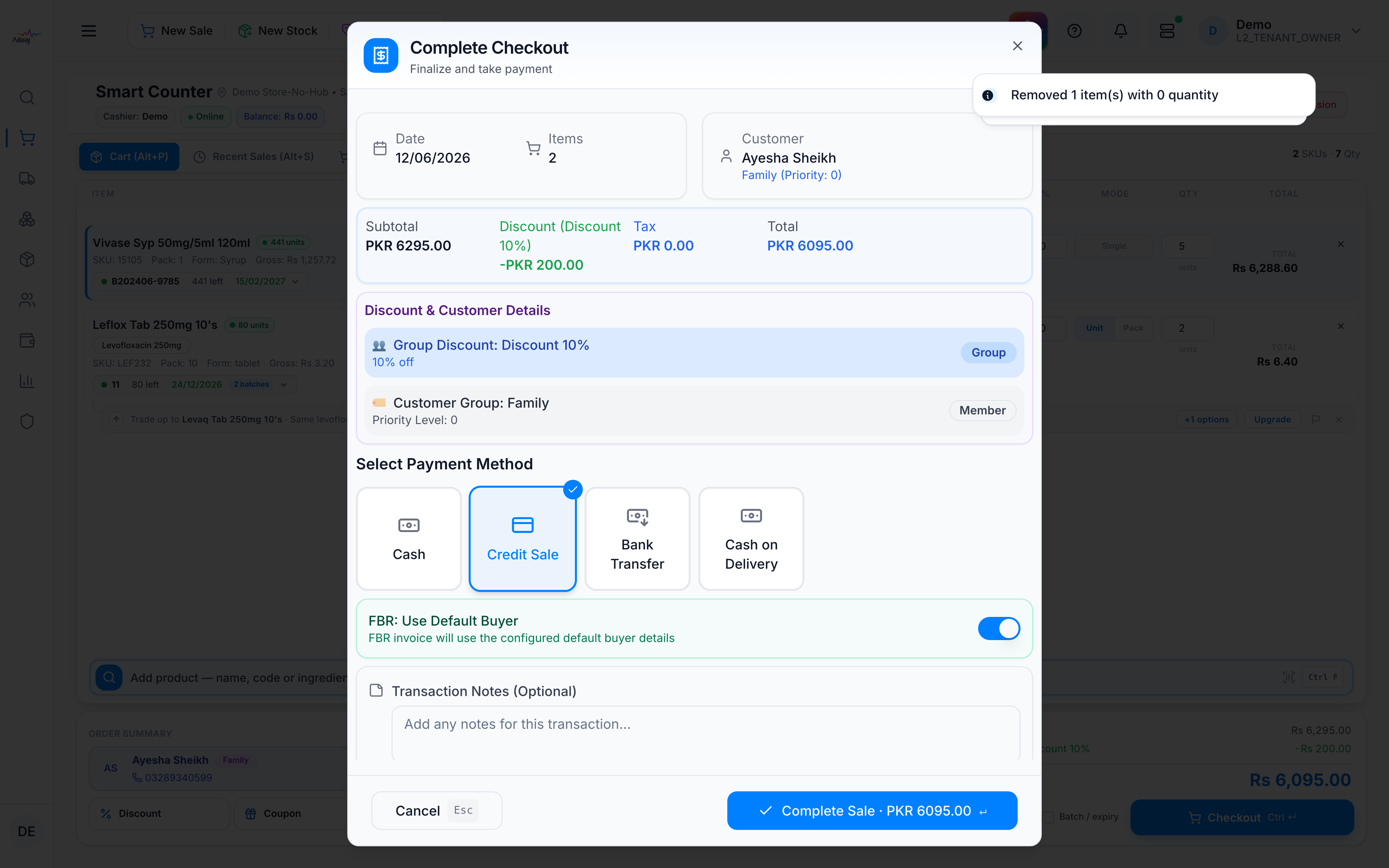Click the Group discount badge

[x=988, y=352]
